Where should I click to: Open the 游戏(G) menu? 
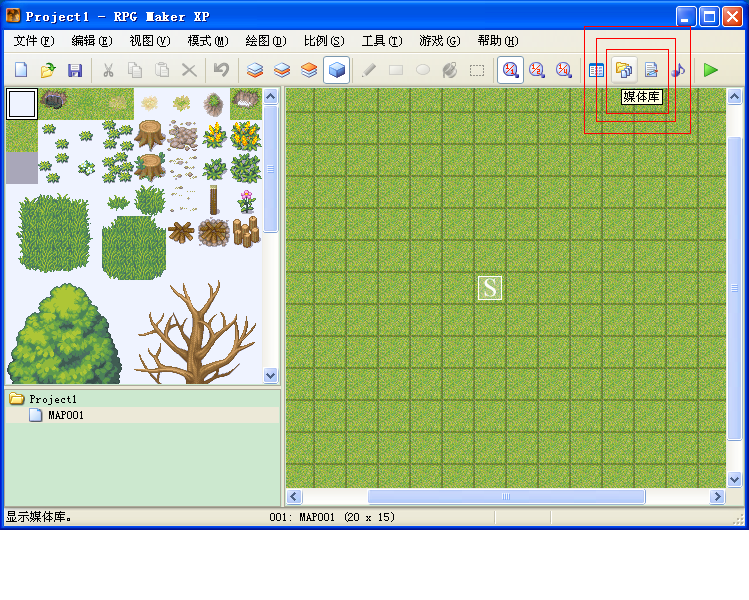[x=439, y=41]
